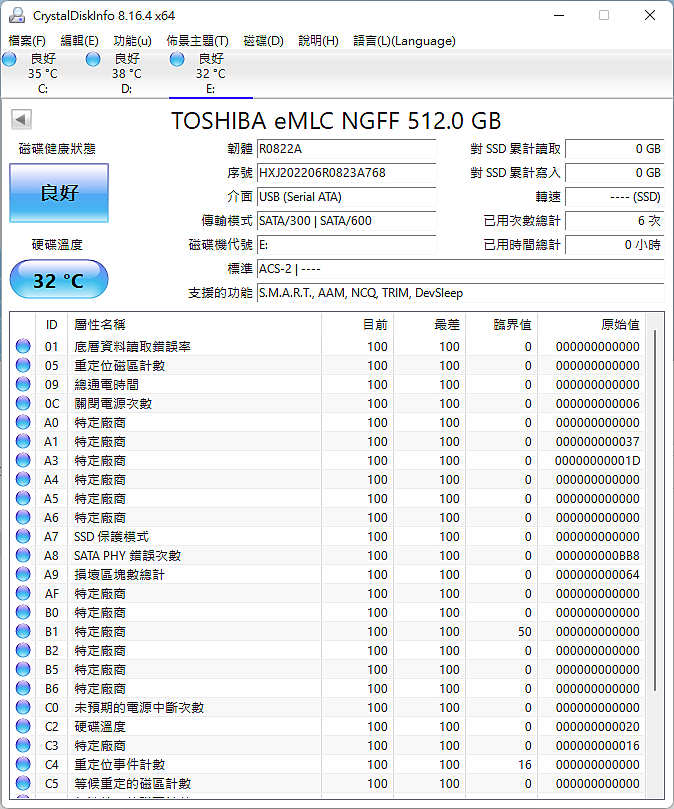Click the previous disk arrow button
Image resolution: width=674 pixels, height=809 pixels.
[21, 120]
